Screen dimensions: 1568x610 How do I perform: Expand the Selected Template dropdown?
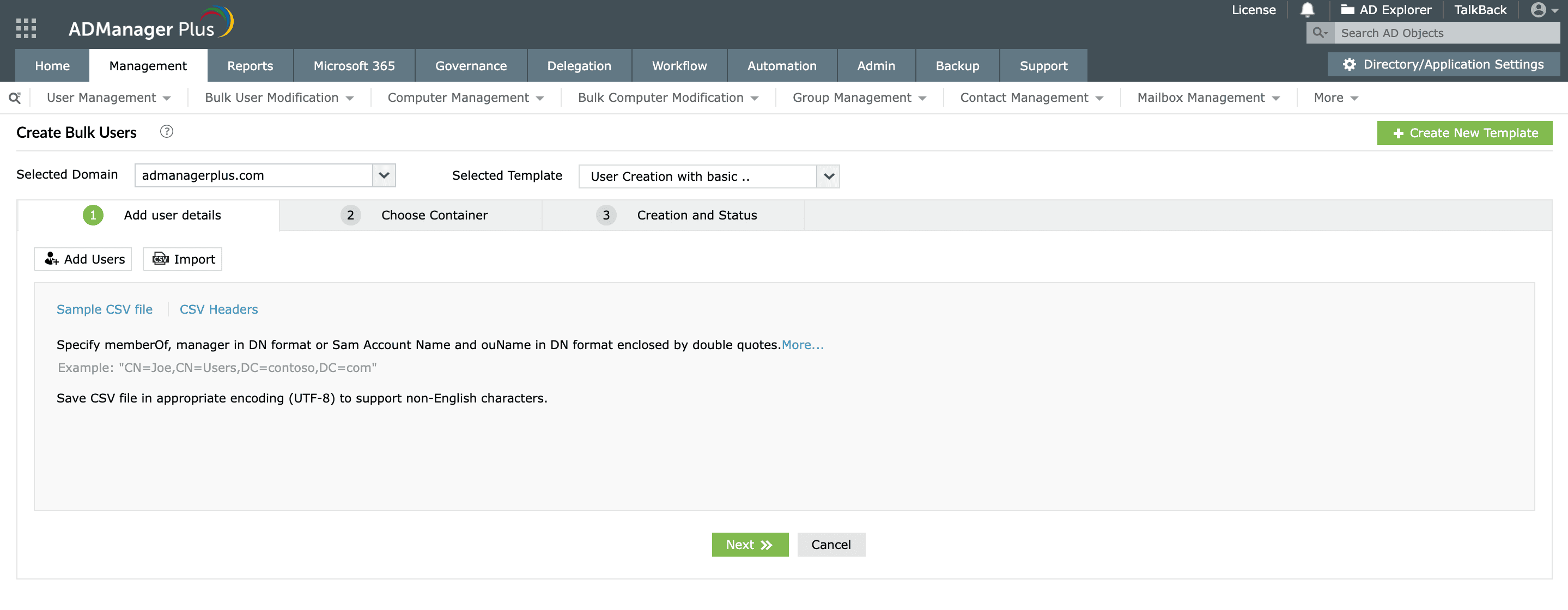click(828, 176)
